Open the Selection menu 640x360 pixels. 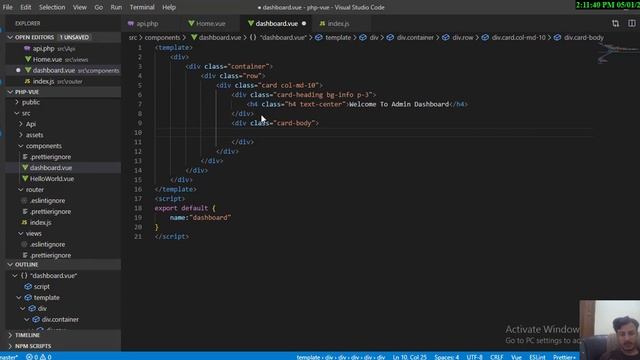click(x=52, y=7)
